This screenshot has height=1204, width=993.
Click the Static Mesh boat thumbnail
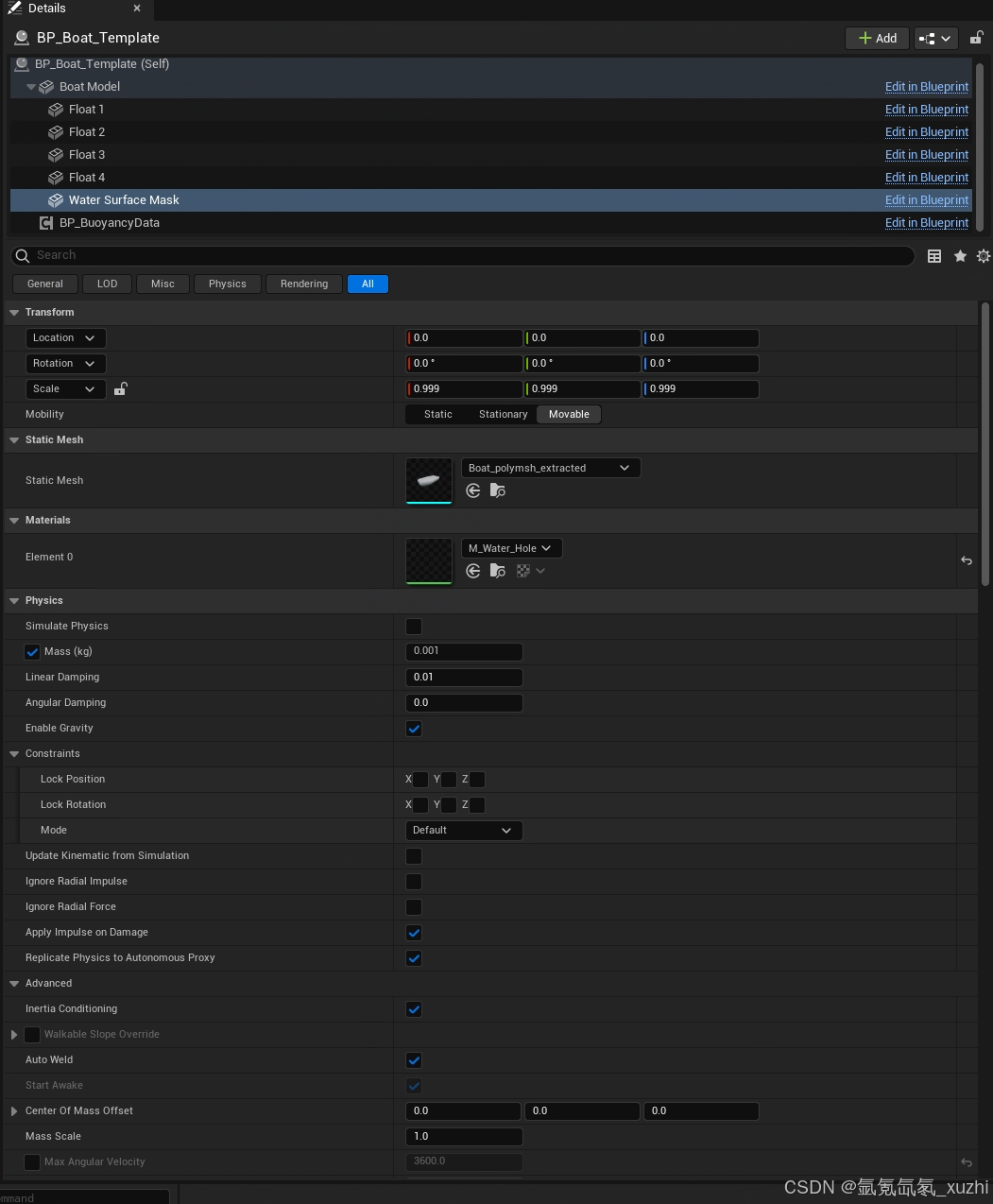click(x=429, y=481)
